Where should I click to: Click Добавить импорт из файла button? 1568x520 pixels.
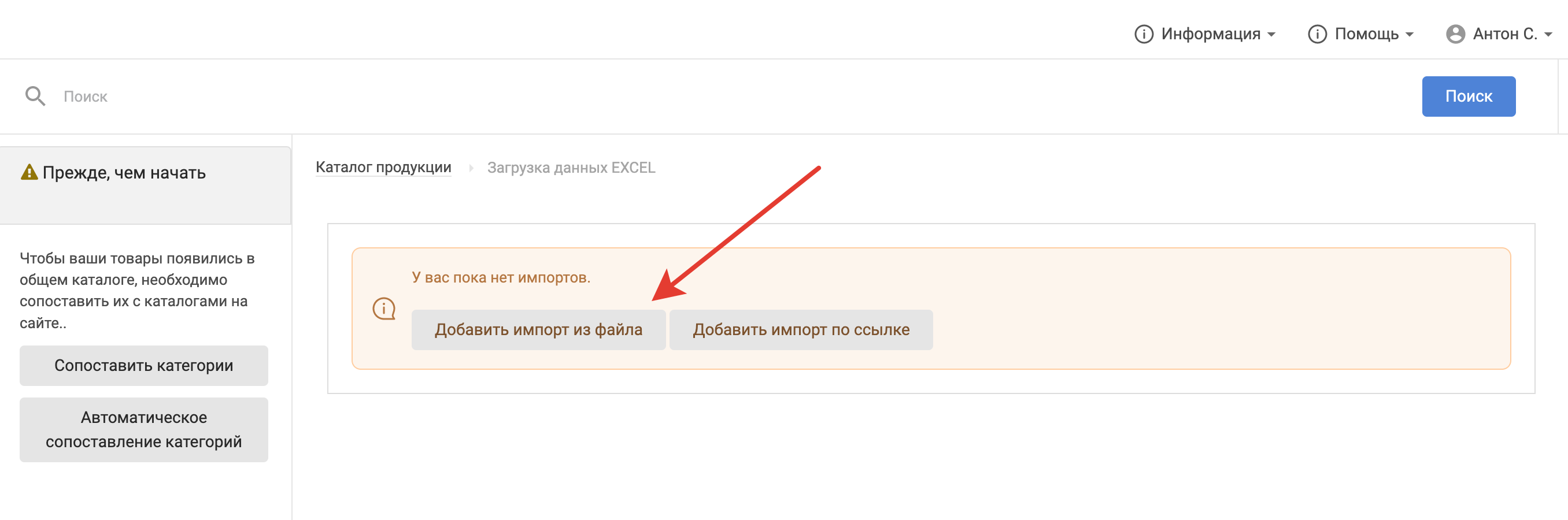[538, 330]
